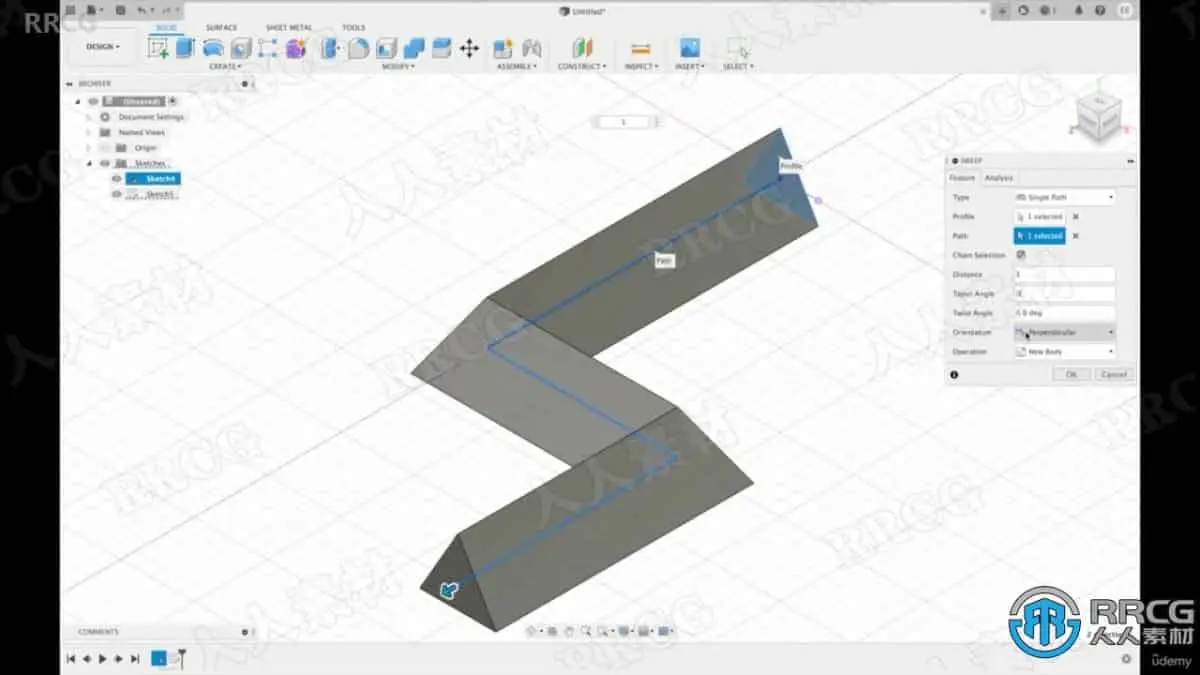This screenshot has width=1200, height=675.
Task: Switch to the Sheet Metal tab
Action: (x=289, y=27)
